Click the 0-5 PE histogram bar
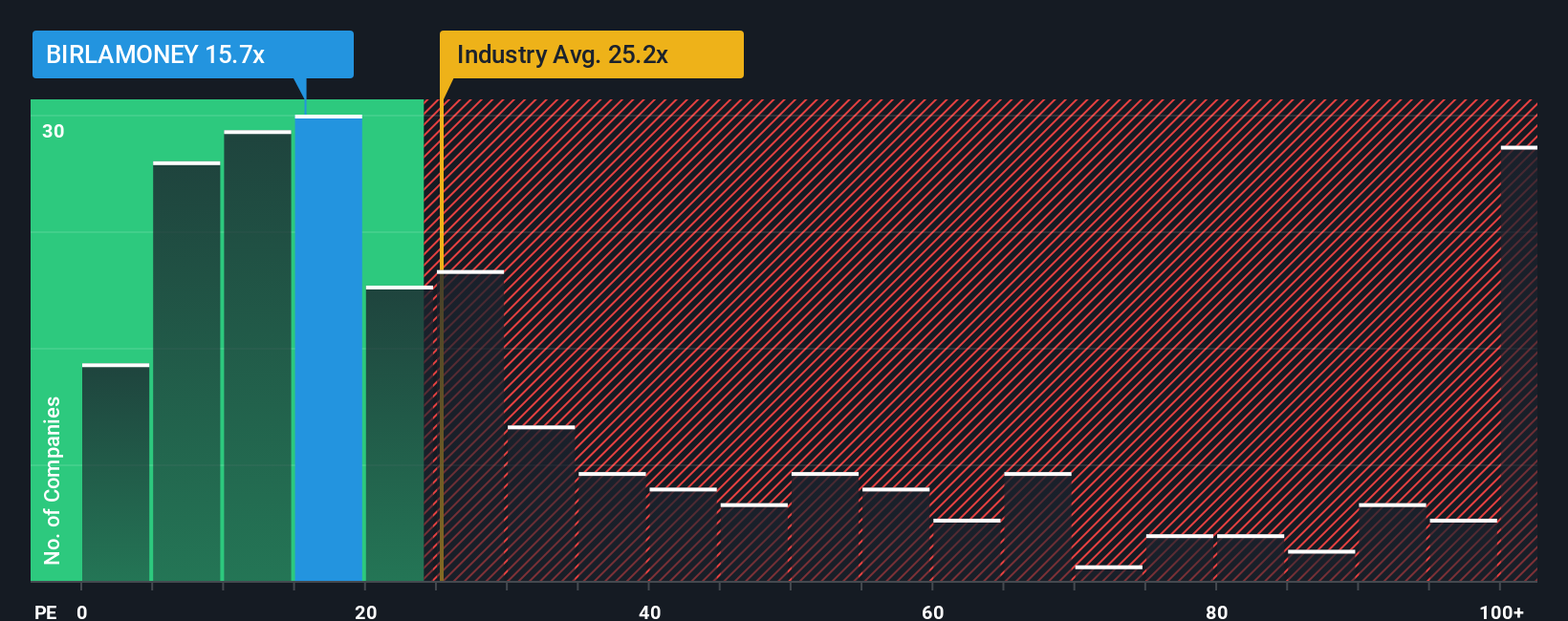1568x621 pixels. pos(116,472)
